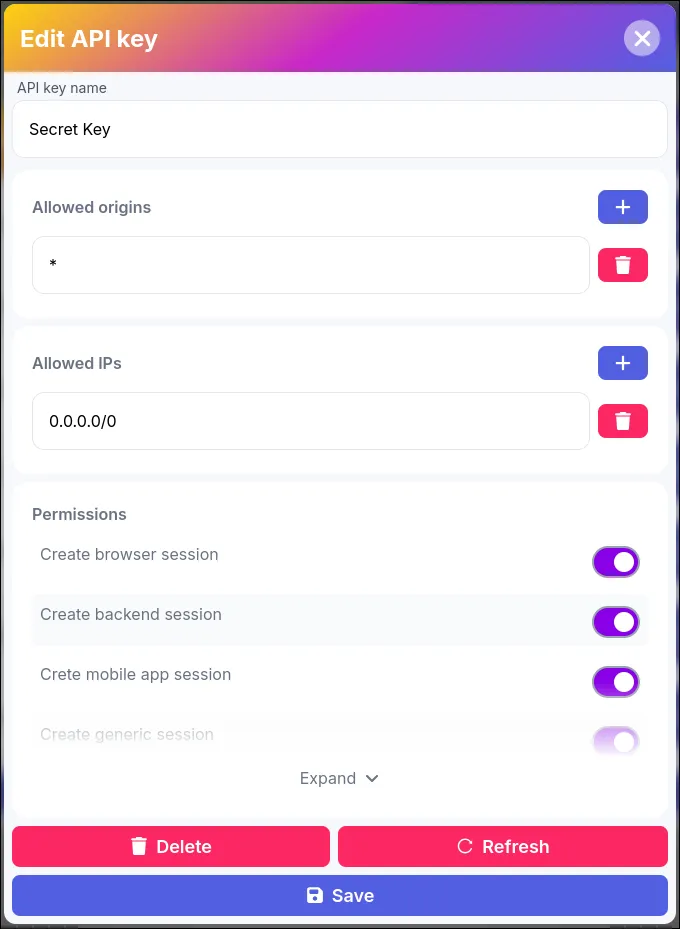Click the allowed IPs field containing 0.0.0.0/0

(310, 420)
